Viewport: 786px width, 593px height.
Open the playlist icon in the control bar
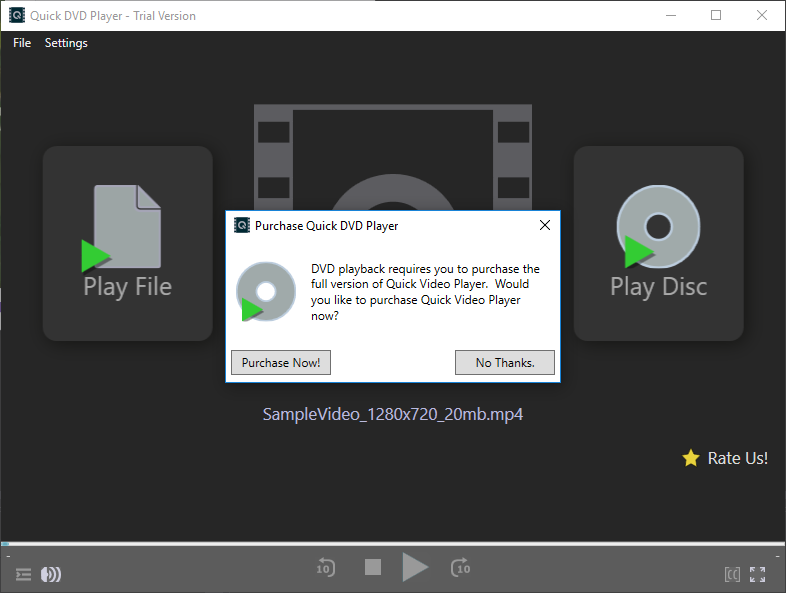[24, 574]
